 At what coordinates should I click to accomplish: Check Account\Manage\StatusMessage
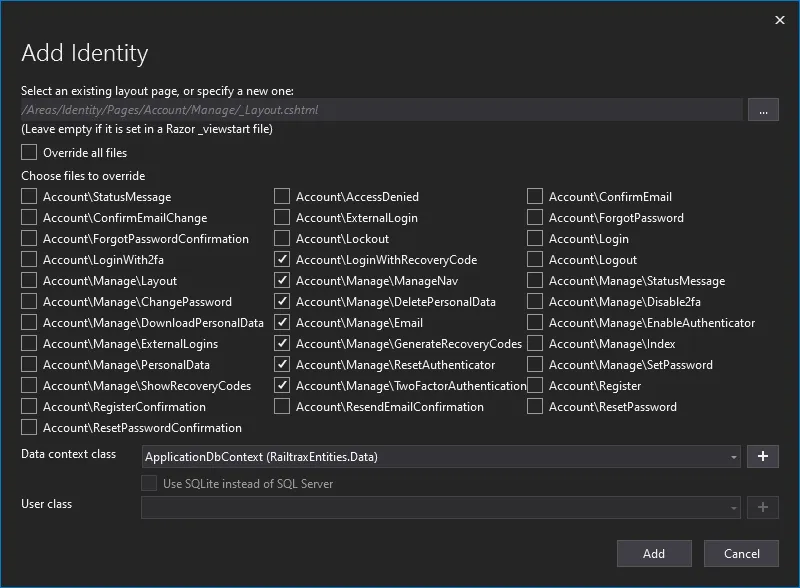pos(535,280)
